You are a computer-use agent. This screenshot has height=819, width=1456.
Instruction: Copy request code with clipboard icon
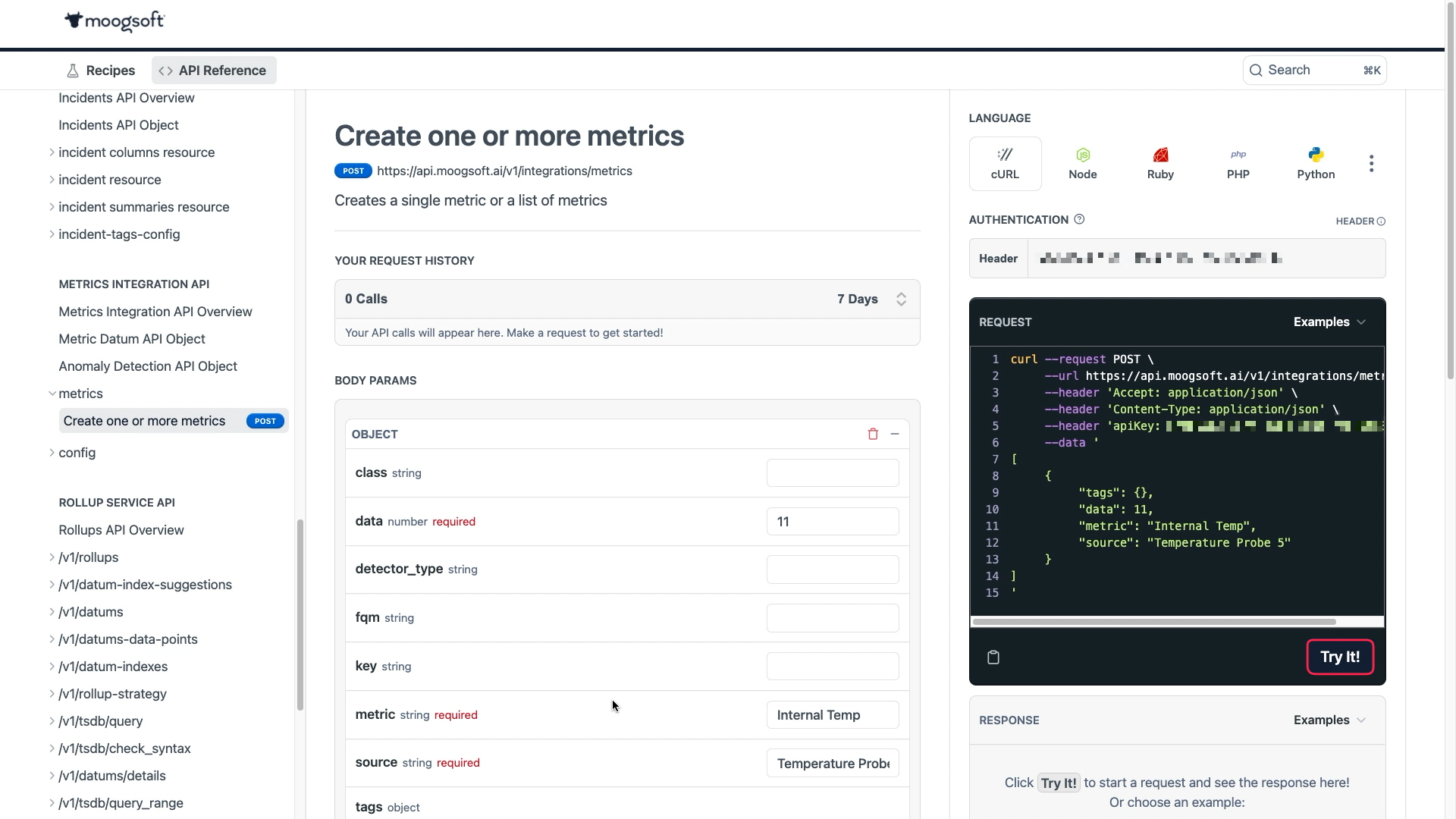(993, 657)
